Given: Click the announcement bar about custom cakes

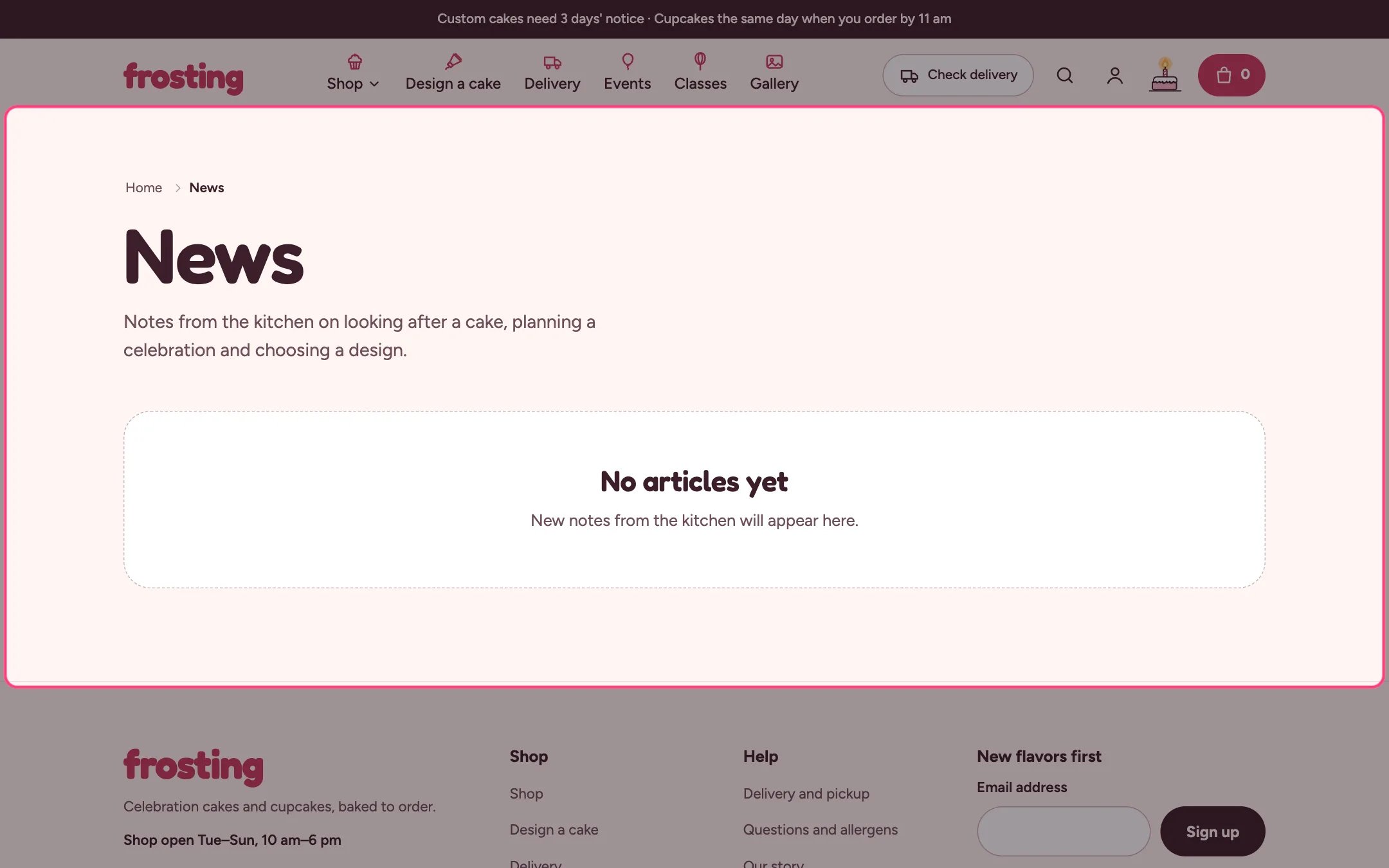Looking at the screenshot, I should tap(694, 19).
